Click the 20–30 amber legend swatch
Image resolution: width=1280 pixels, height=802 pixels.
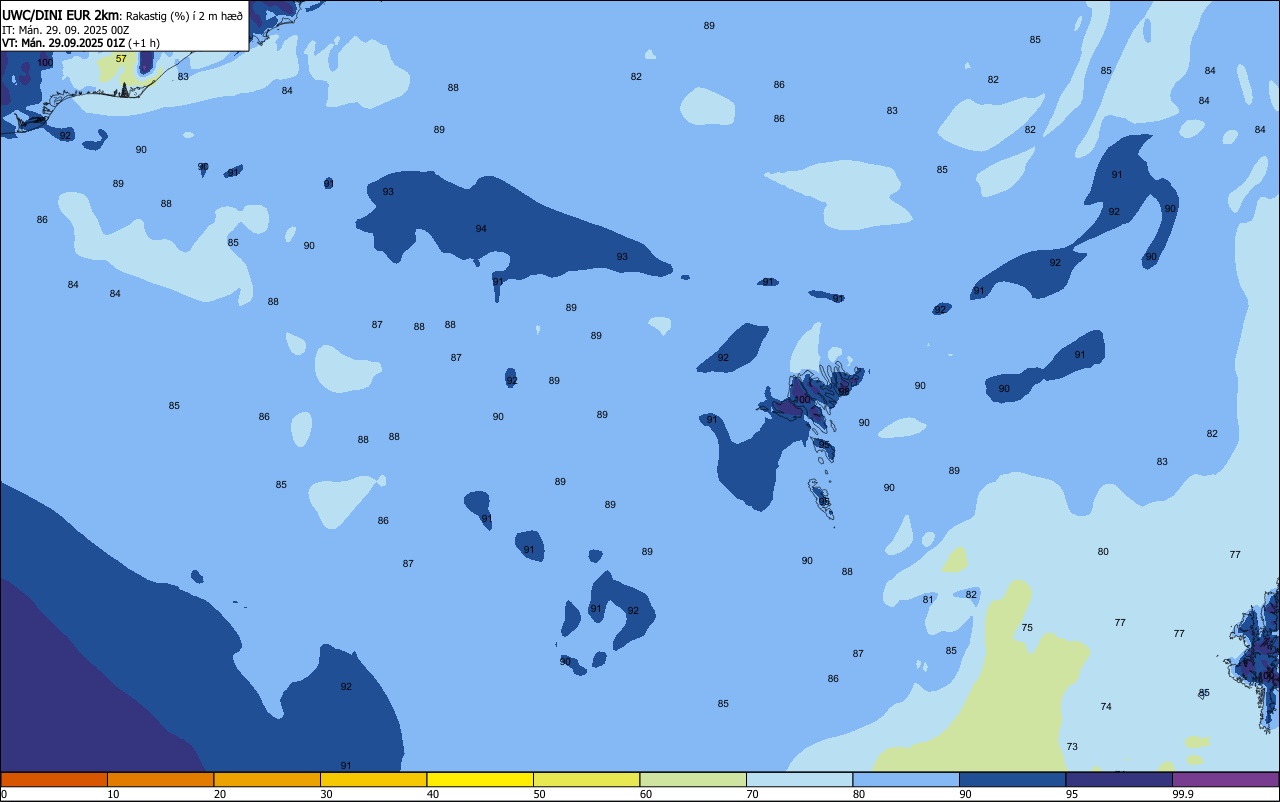click(x=267, y=779)
